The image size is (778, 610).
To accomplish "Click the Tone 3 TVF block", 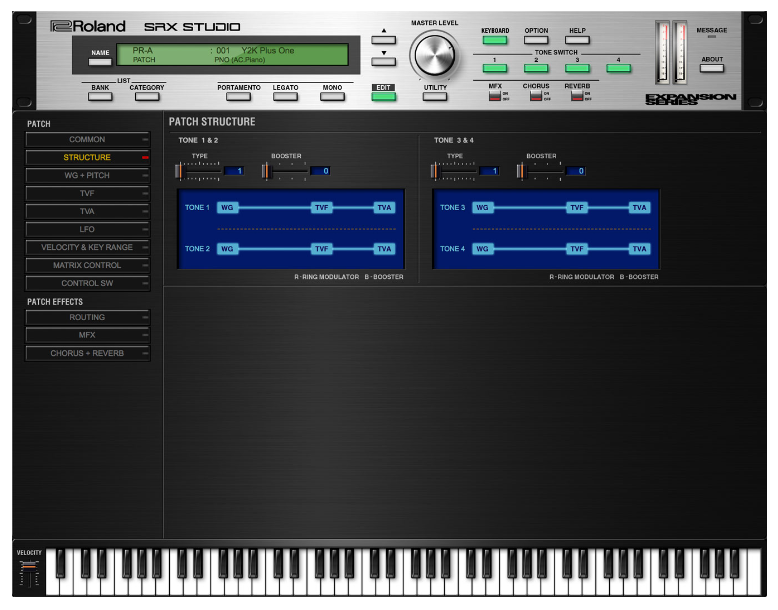I will coord(577,207).
